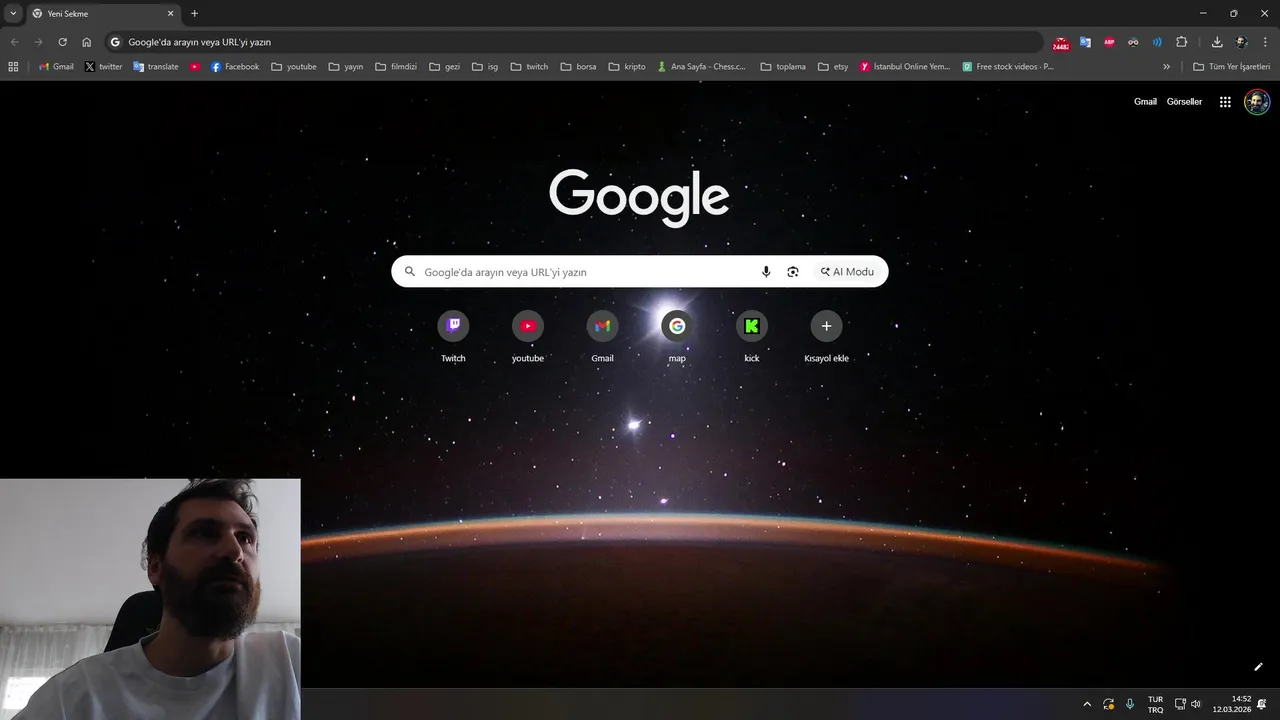Open the tab search dropdown arrow
Image resolution: width=1280 pixels, height=720 pixels.
pyautogui.click(x=13, y=14)
